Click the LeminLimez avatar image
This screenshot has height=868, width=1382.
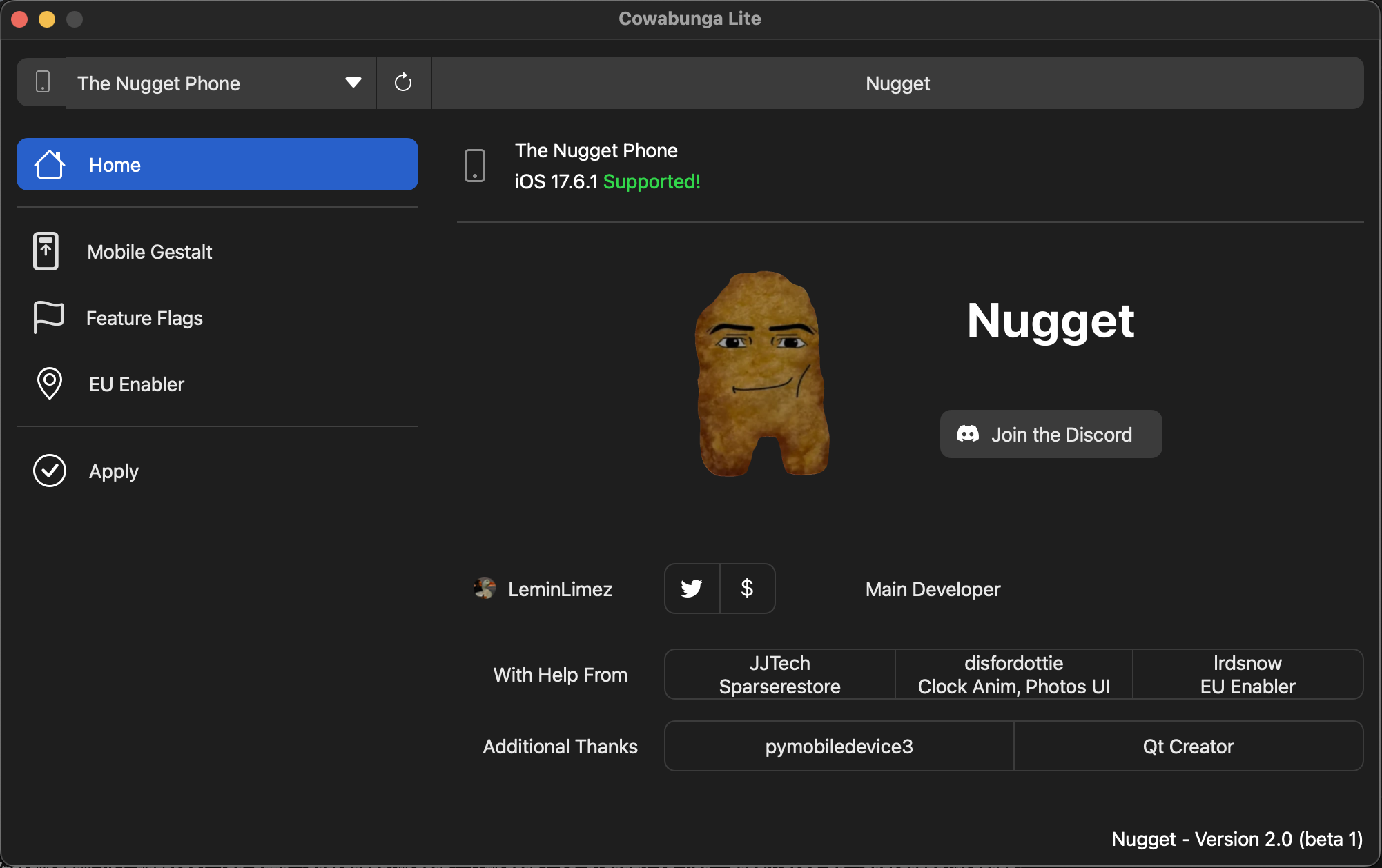click(x=485, y=589)
